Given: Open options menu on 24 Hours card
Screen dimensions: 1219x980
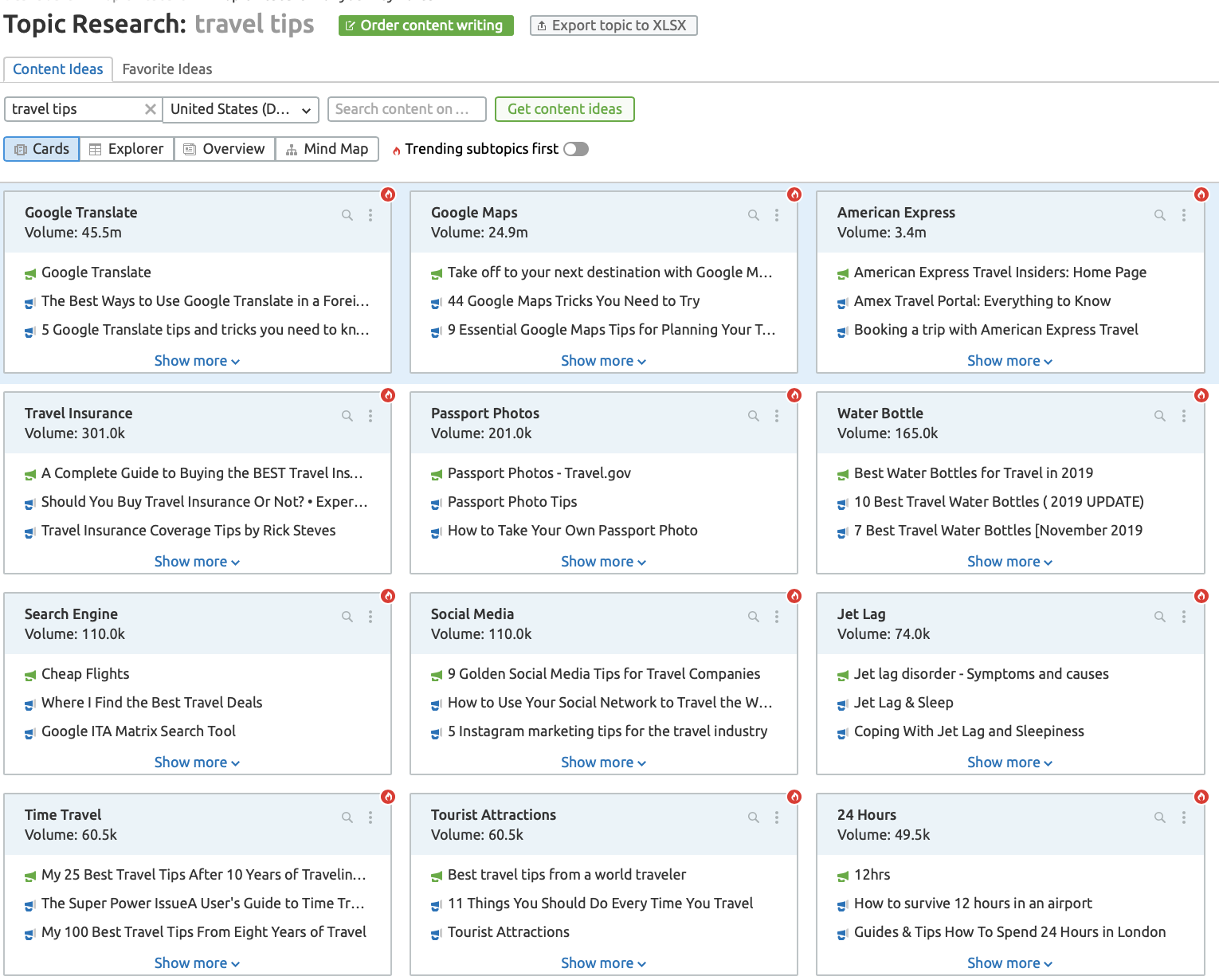Looking at the screenshot, I should [x=1184, y=817].
